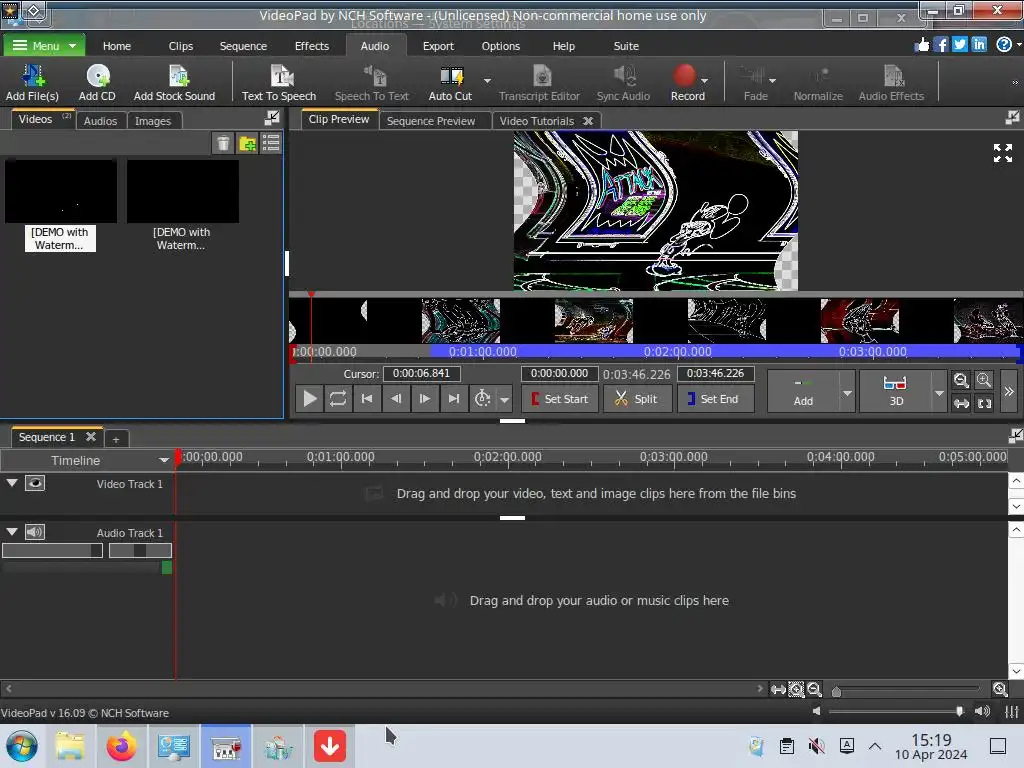Open the Clips ribbon tab
Image resolution: width=1024 pixels, height=768 pixels.
click(x=180, y=46)
